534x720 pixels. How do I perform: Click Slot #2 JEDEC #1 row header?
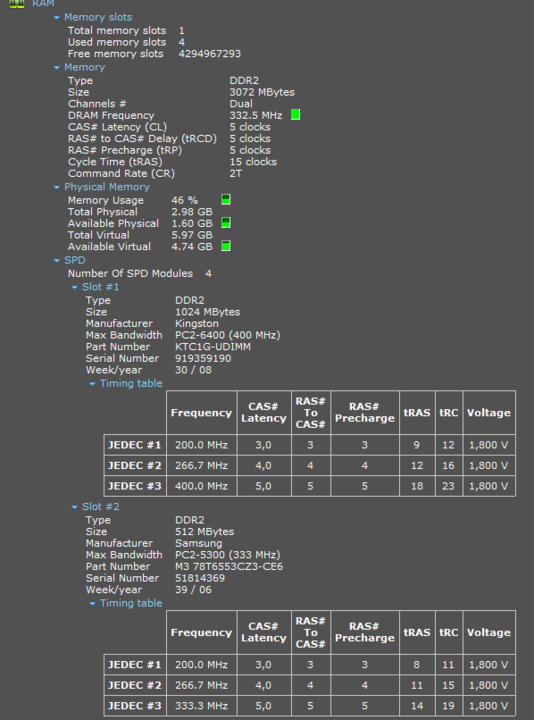tap(135, 664)
